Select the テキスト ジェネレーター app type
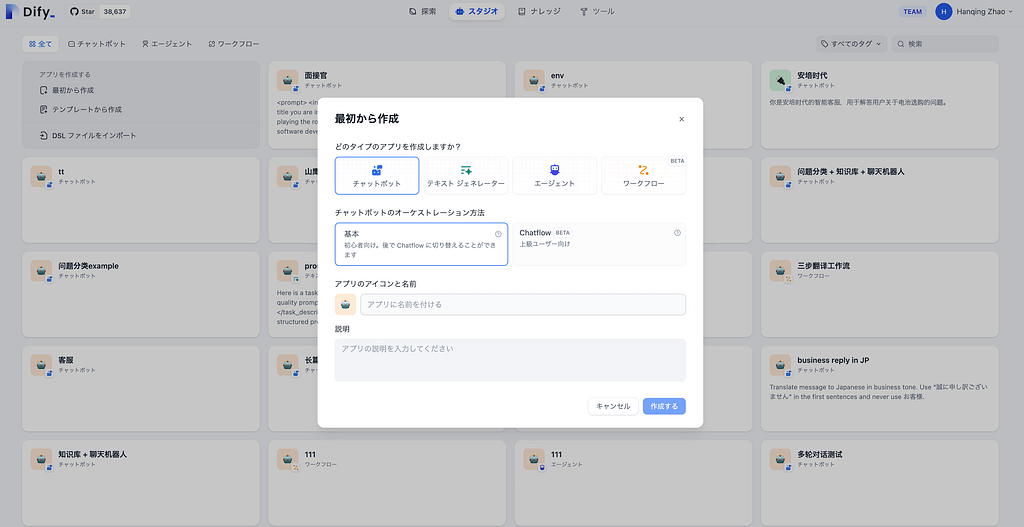1024x527 pixels. pos(466,176)
